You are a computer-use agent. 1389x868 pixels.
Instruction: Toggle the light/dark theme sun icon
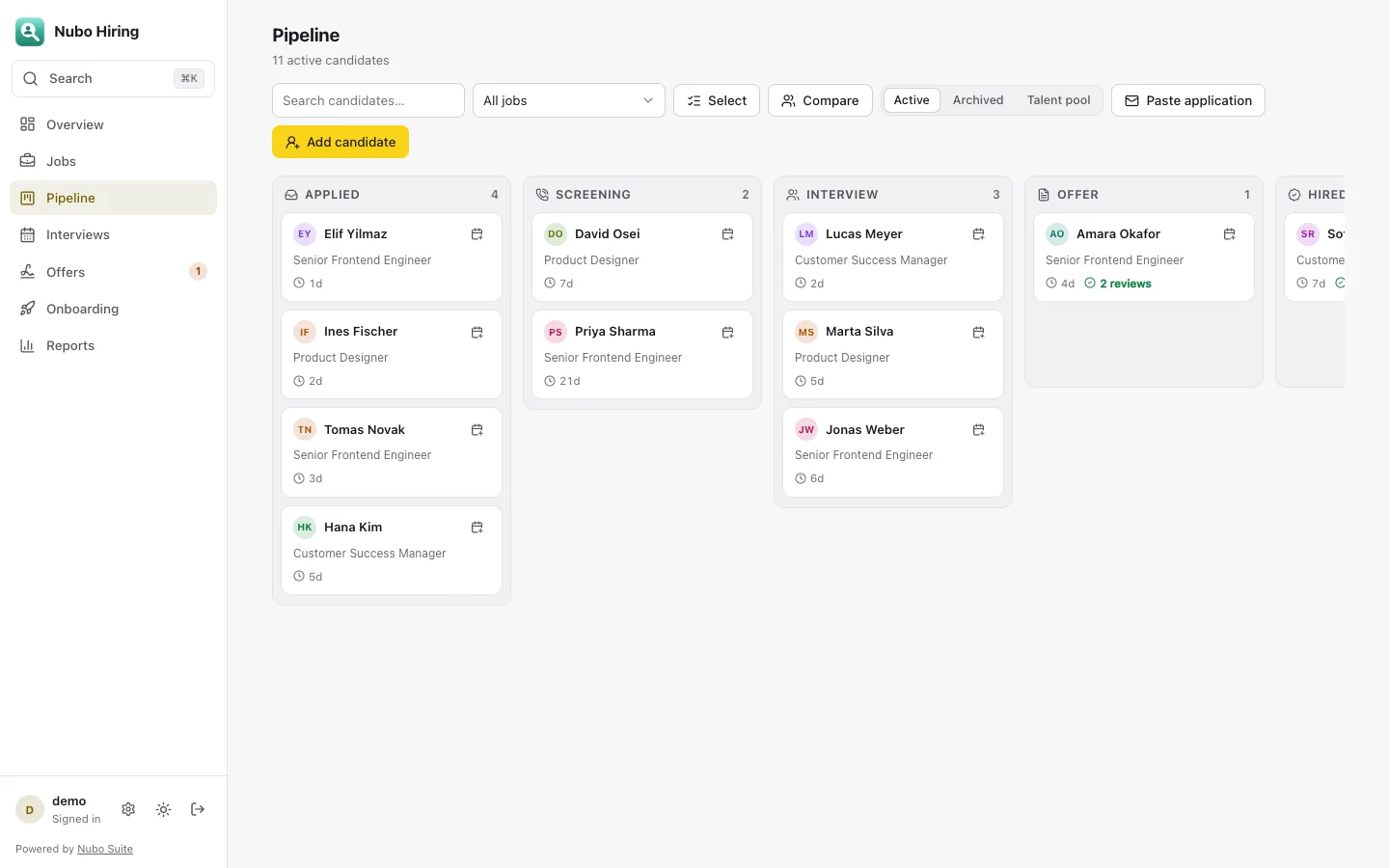163,809
